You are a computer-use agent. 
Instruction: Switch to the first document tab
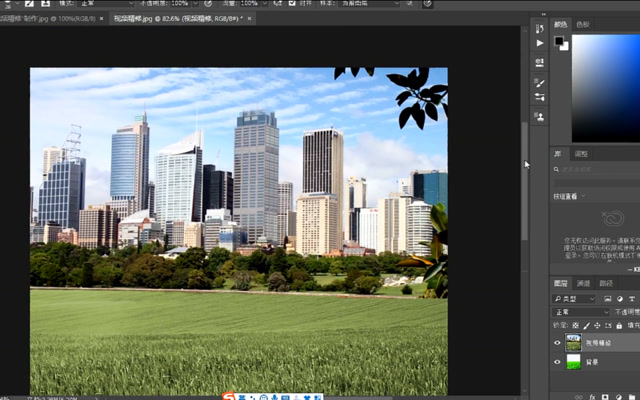(x=50, y=19)
